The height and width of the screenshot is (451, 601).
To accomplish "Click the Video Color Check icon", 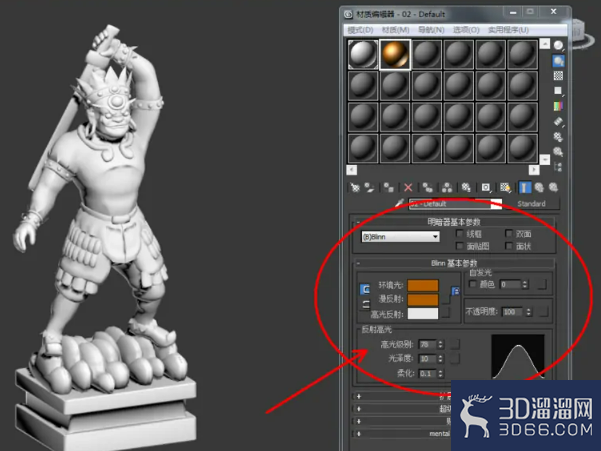I will 558,106.
